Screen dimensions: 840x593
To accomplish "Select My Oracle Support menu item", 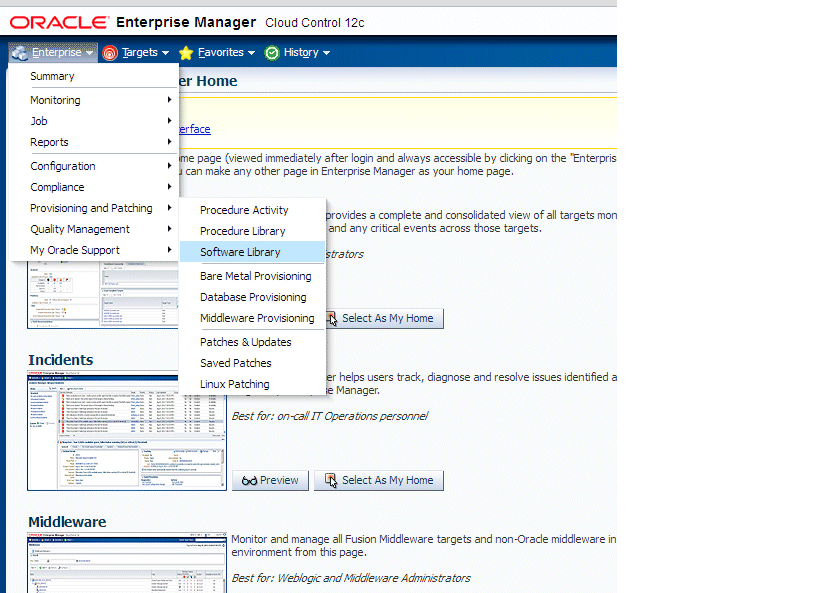I will coord(93,250).
